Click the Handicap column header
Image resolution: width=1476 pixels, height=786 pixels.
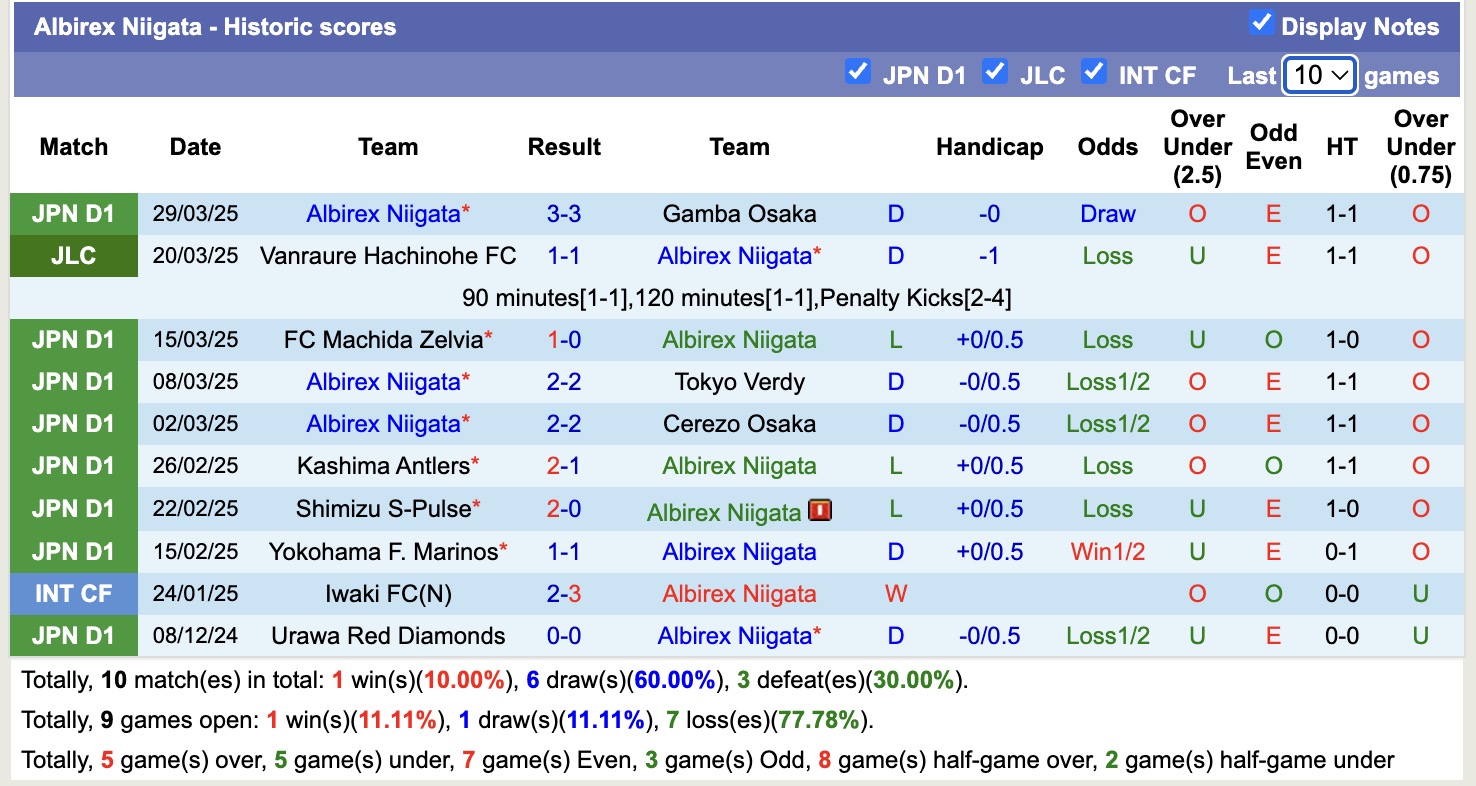[x=990, y=147]
